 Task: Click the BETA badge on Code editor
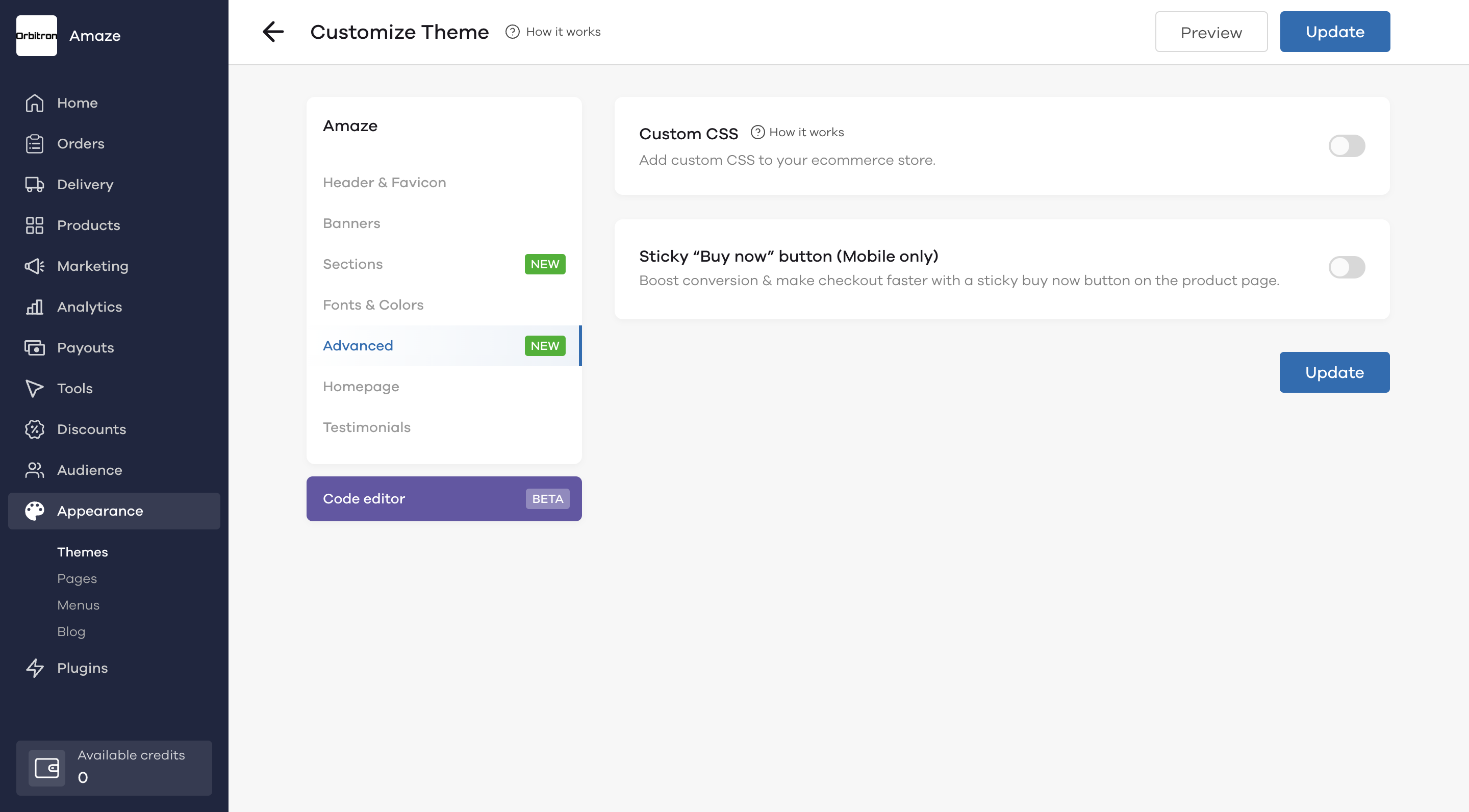[547, 498]
